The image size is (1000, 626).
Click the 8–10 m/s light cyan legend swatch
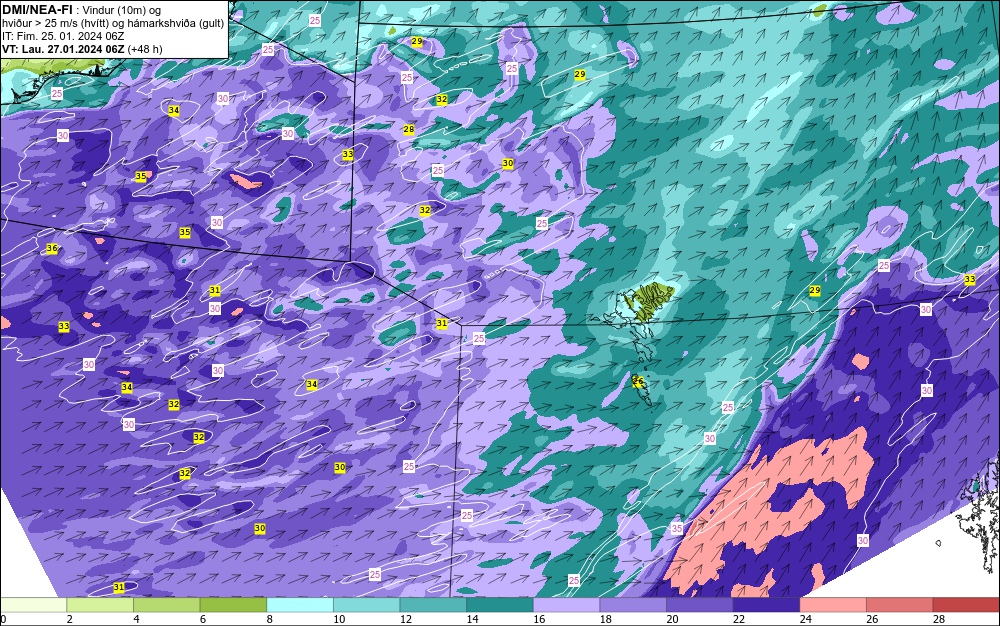300,605
